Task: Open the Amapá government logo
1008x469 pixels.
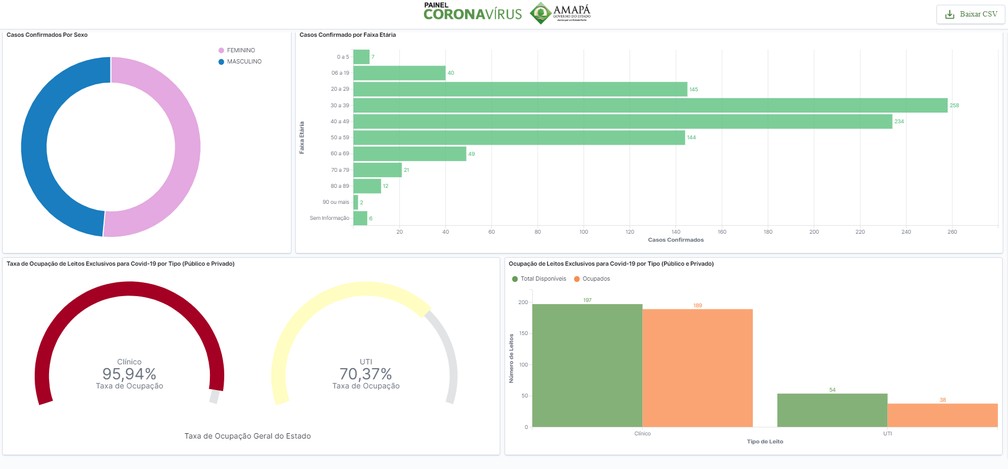Action: point(561,12)
